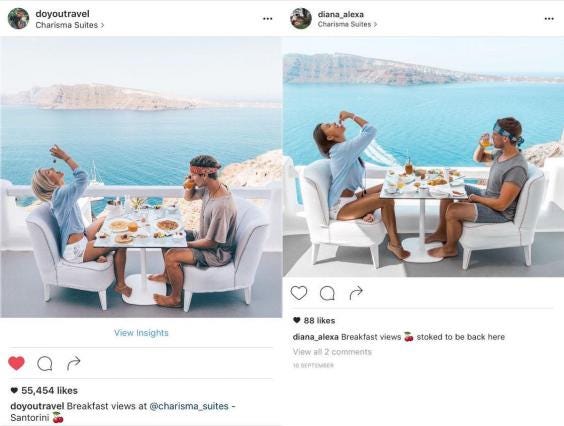Screen dimensions: 564x426
Task: Like the diana_alexa post with heart outline
Action: 299,293
